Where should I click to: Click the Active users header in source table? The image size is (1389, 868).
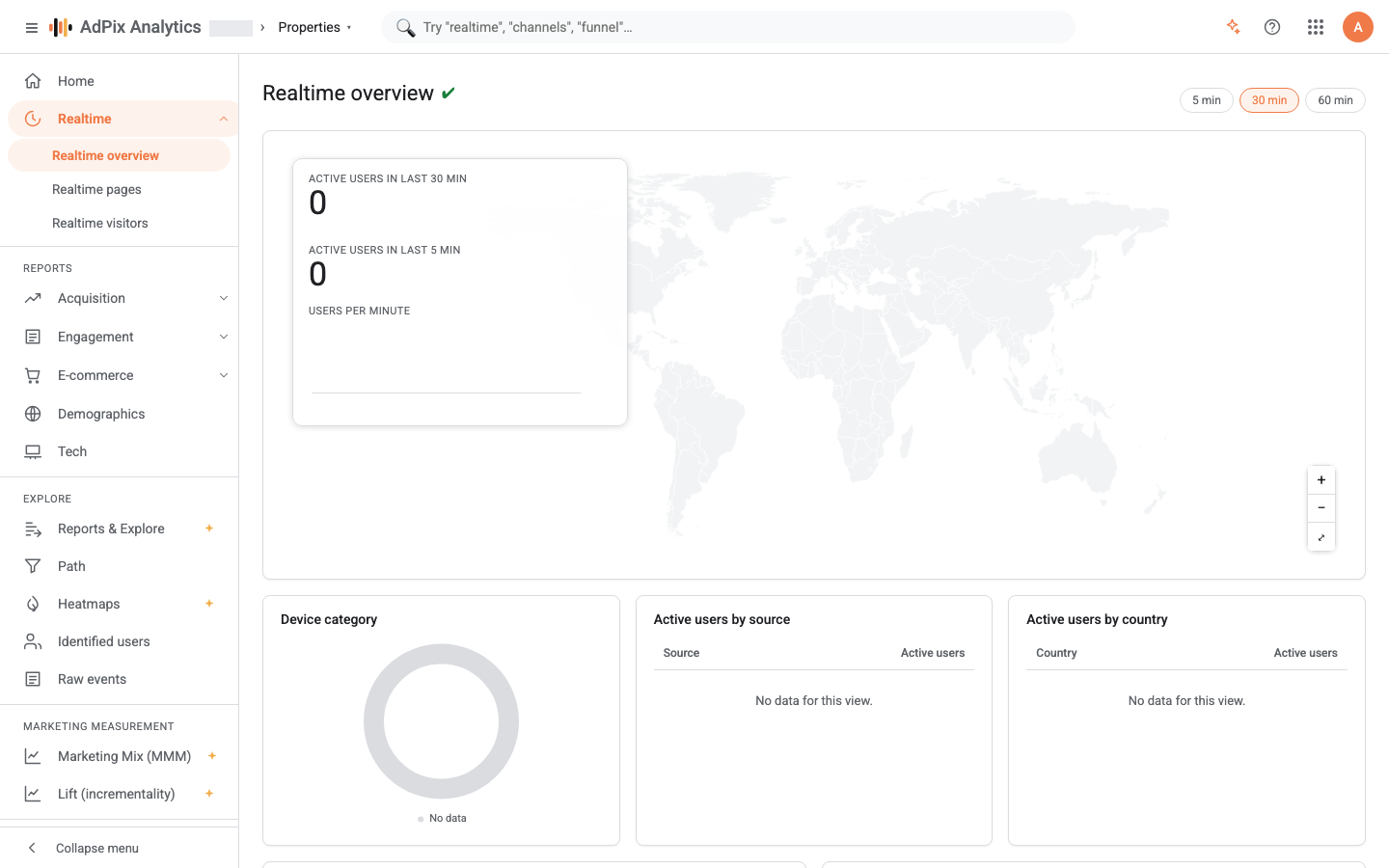pos(933,653)
